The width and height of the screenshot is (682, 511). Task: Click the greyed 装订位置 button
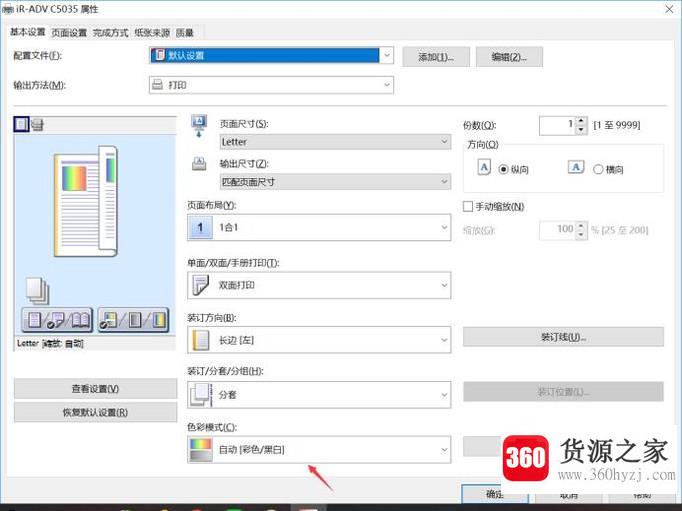click(563, 392)
